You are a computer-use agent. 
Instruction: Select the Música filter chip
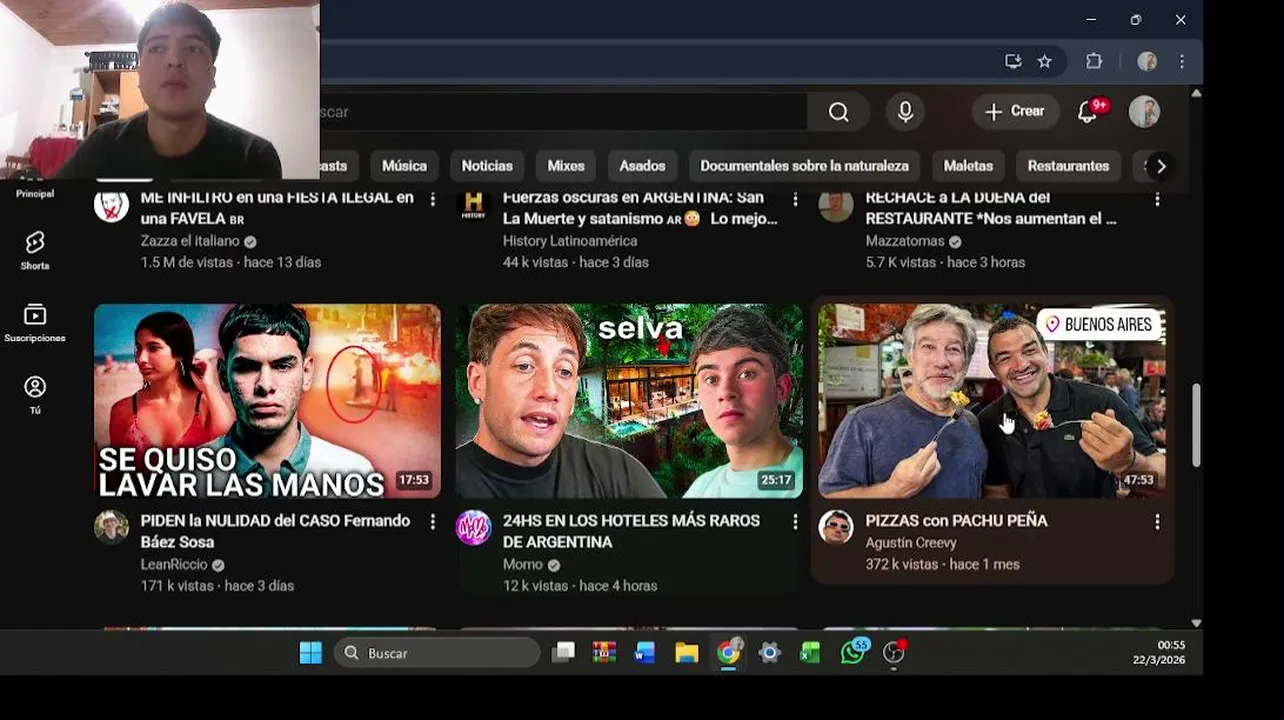click(x=404, y=166)
